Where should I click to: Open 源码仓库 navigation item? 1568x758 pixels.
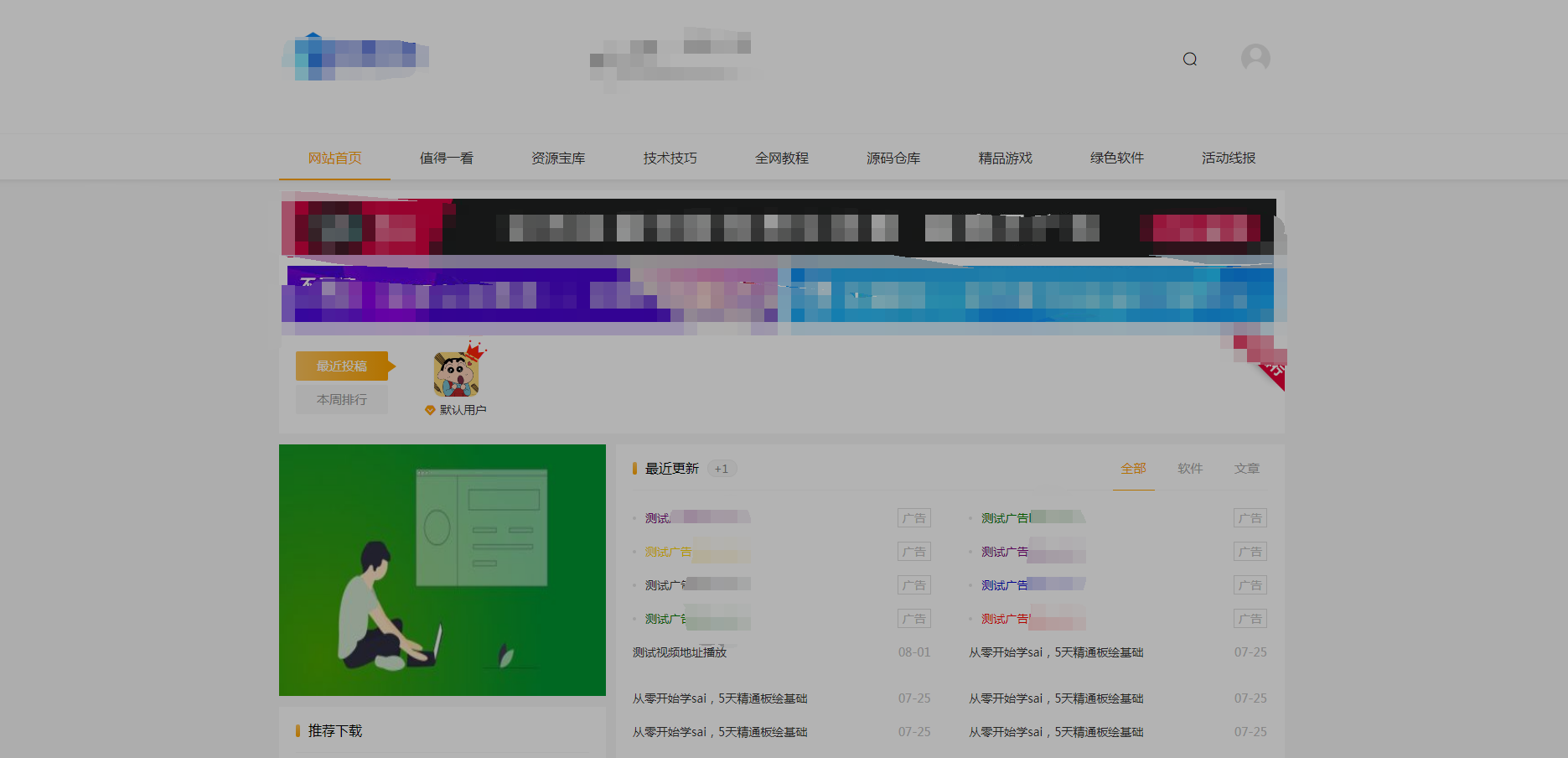(x=893, y=158)
